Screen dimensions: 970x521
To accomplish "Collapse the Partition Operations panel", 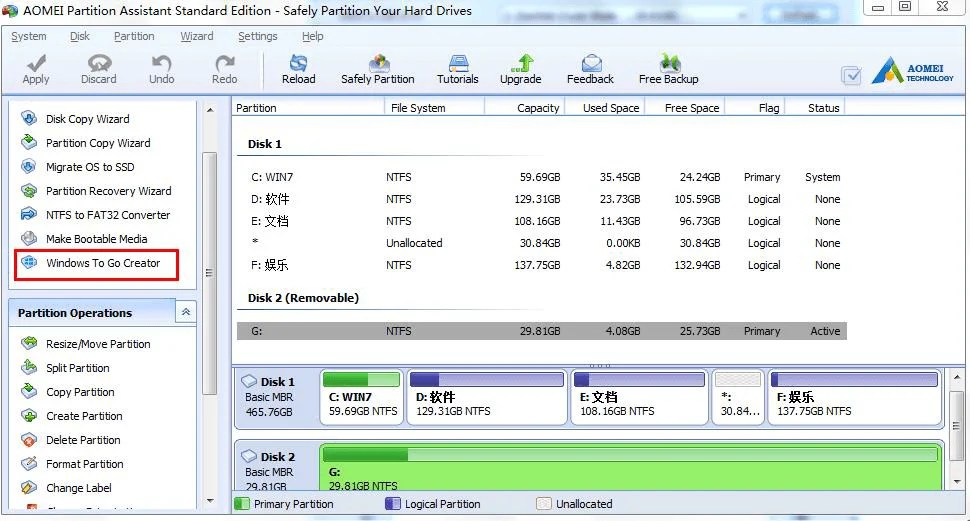I will (186, 312).
